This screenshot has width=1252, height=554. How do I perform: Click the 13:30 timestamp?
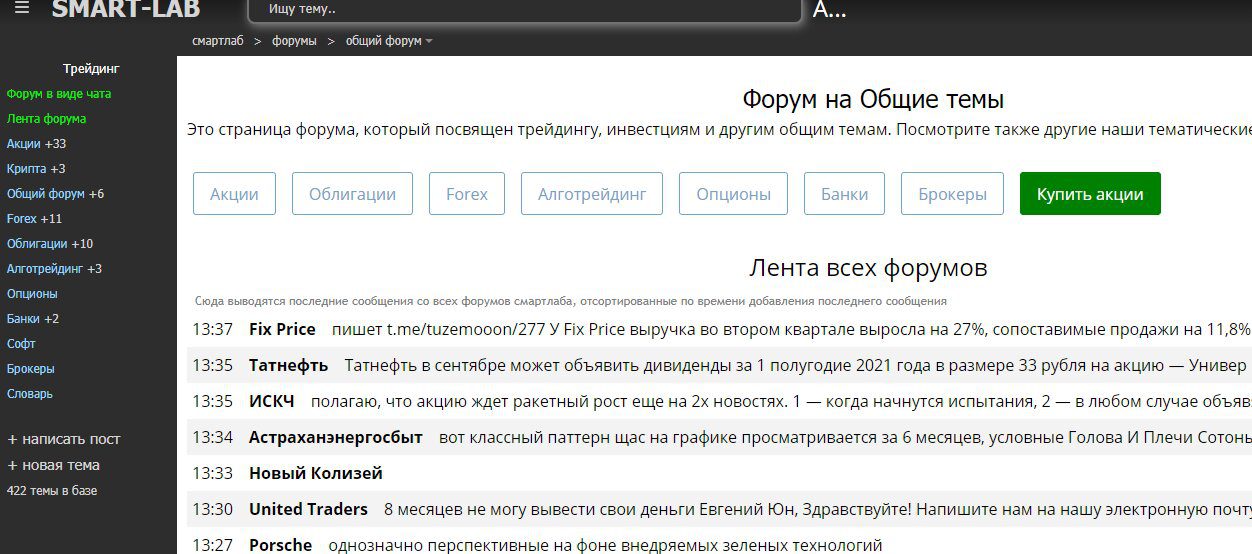coord(212,509)
